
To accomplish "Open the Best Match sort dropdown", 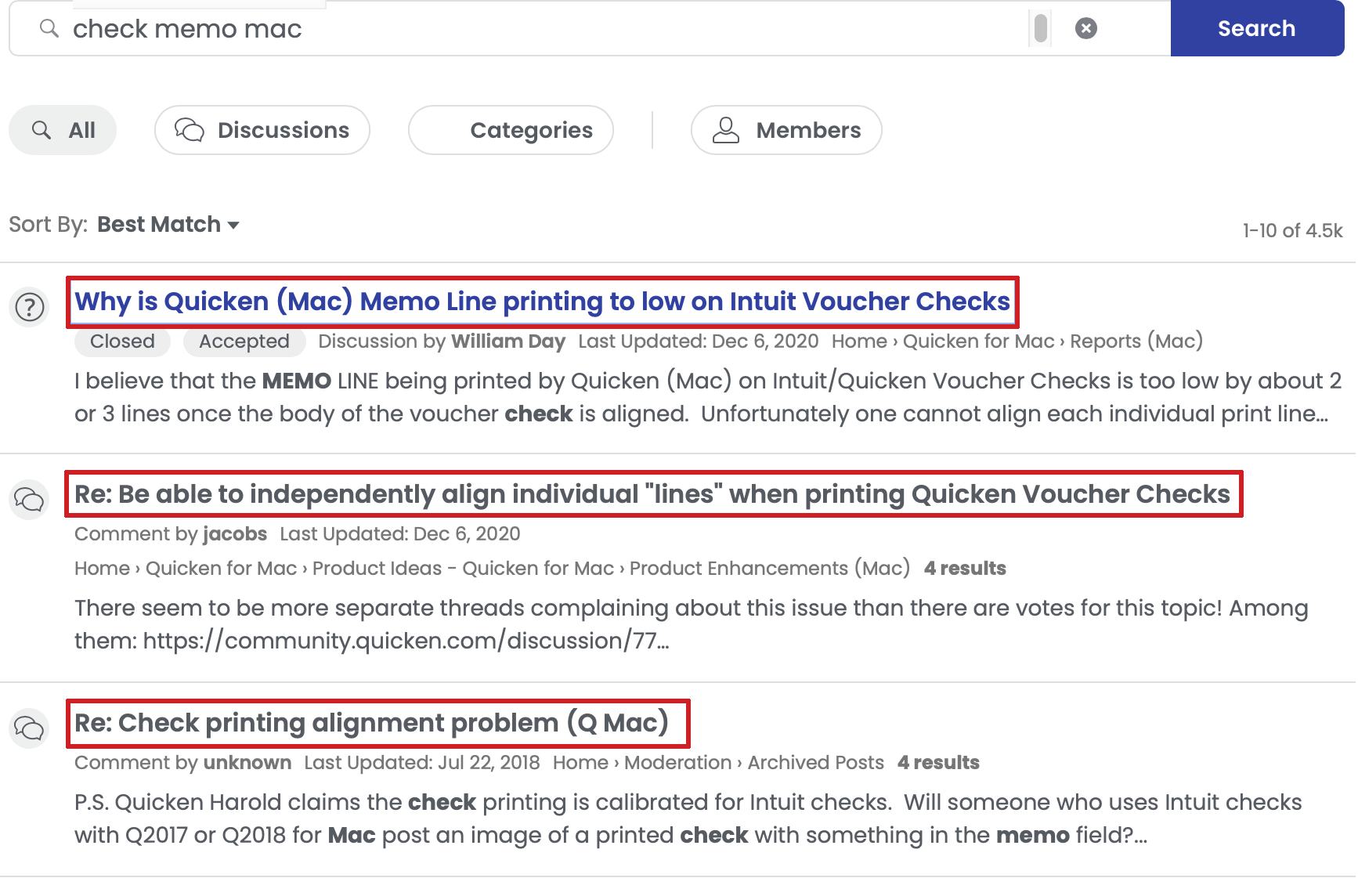I will click(158, 225).
